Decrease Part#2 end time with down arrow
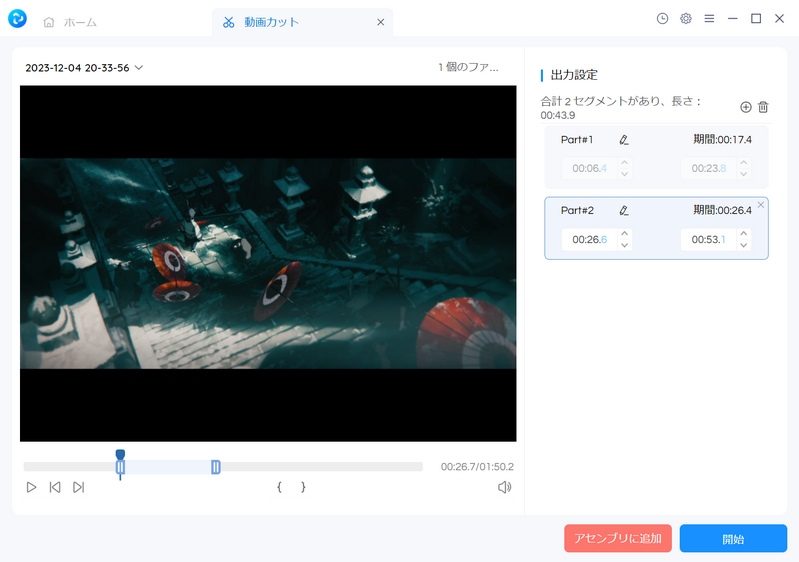Viewport: 799px width, 562px height. click(x=744, y=245)
